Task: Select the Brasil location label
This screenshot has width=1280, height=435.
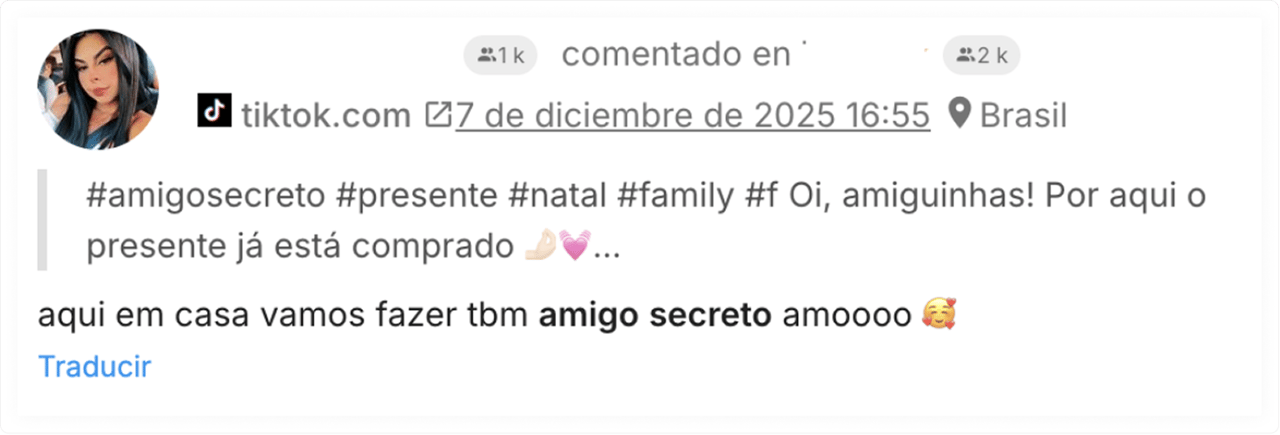Action: click(1023, 116)
